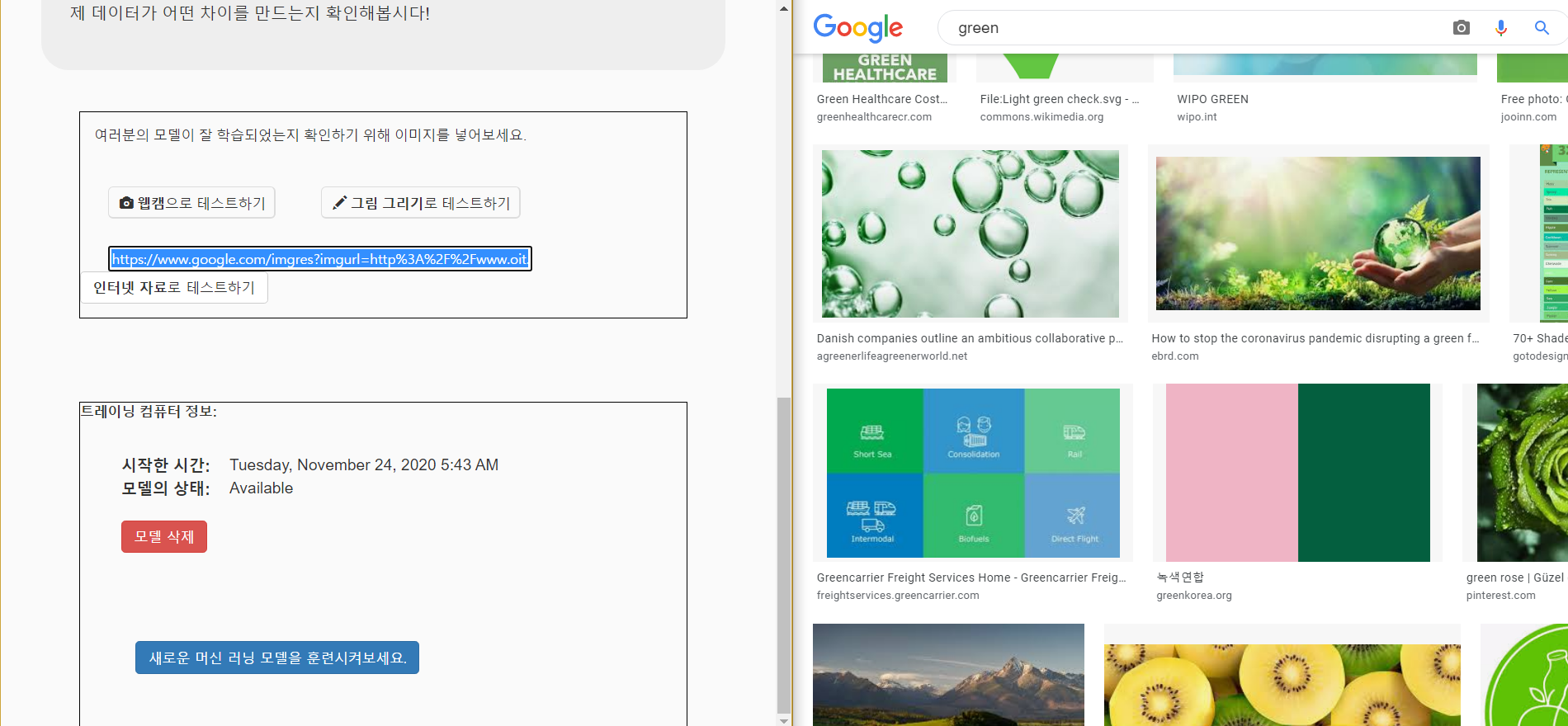Test with internet resource button
Viewport: 1568px width, 726px height.
[174, 287]
